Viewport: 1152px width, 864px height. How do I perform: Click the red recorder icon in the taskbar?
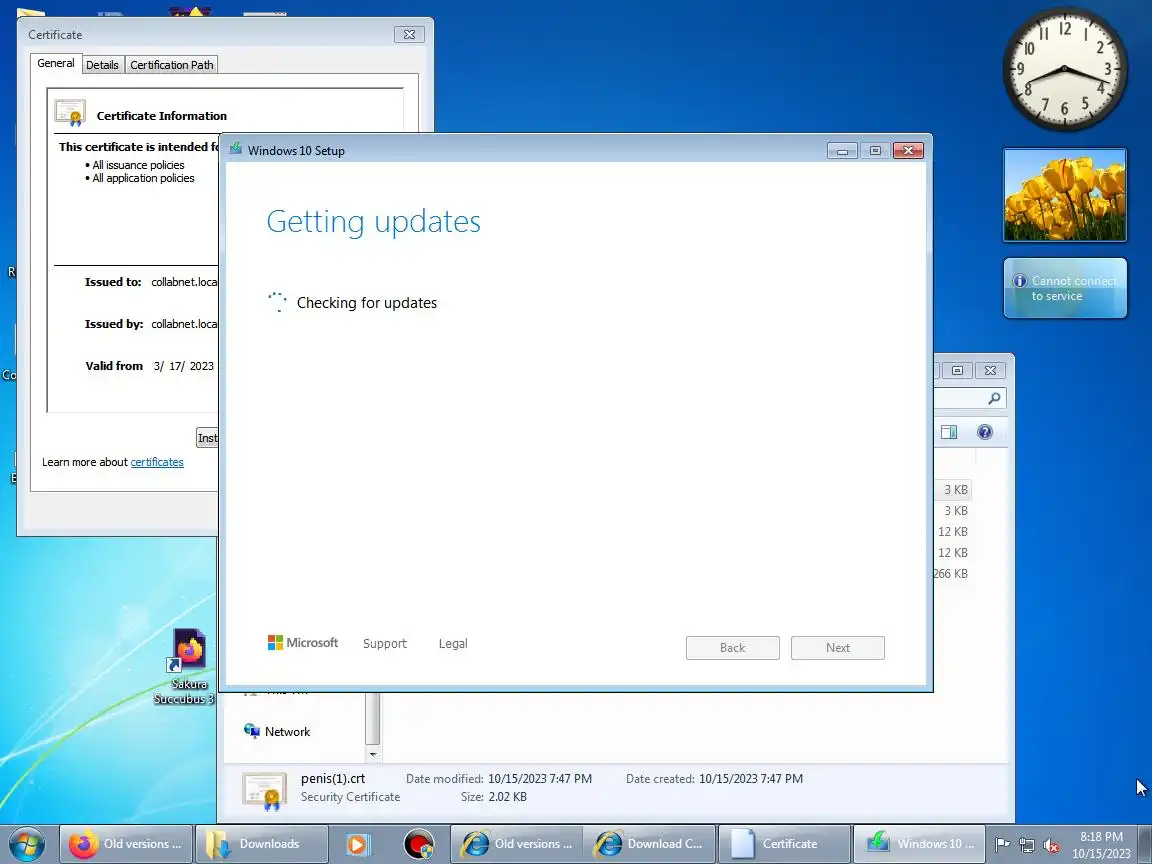419,844
